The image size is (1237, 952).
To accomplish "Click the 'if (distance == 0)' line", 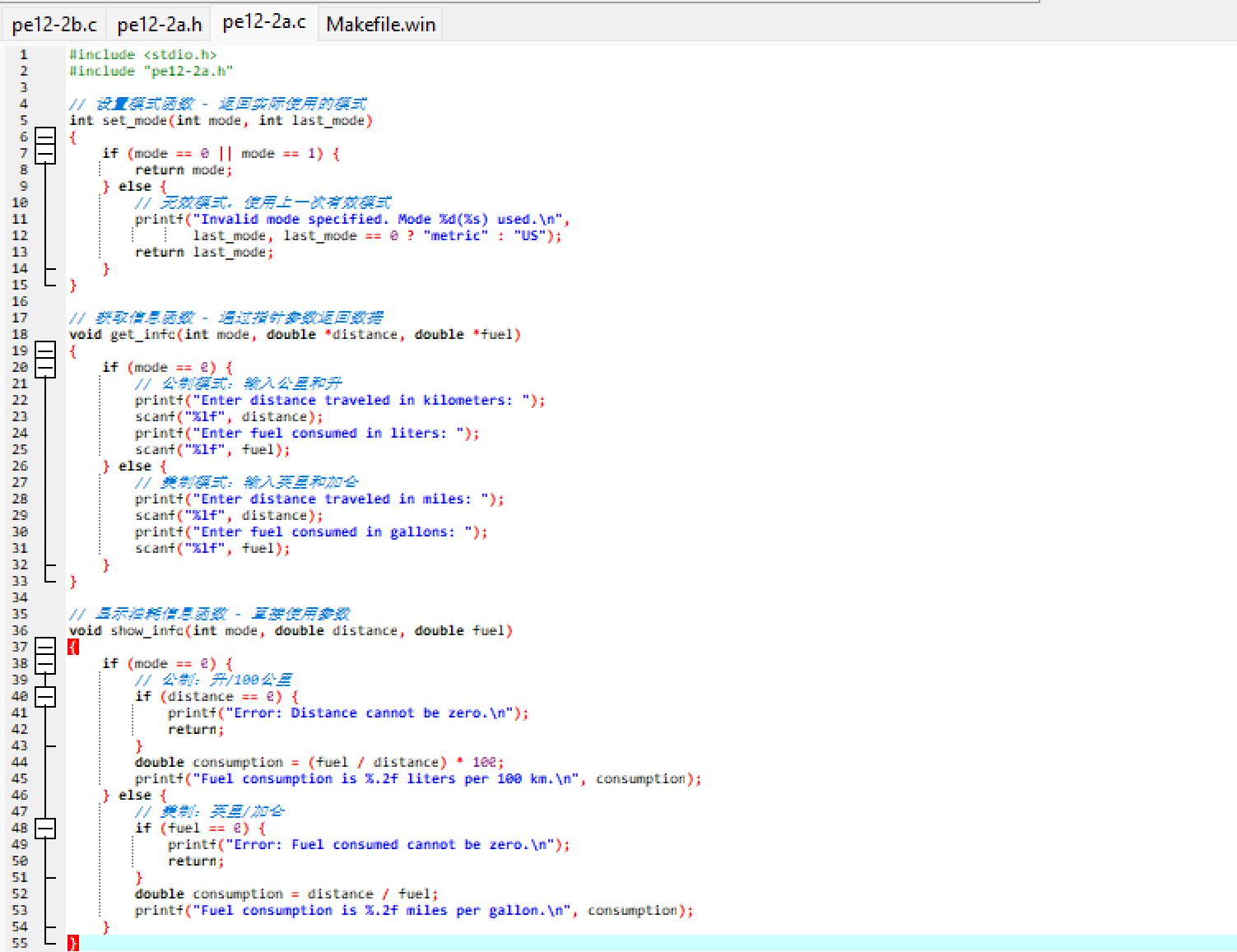I will coord(217,697).
